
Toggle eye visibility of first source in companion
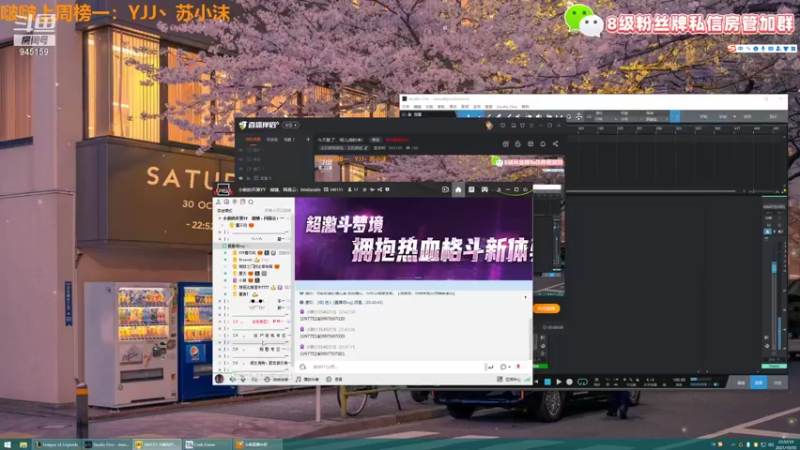pyautogui.click(x=241, y=150)
